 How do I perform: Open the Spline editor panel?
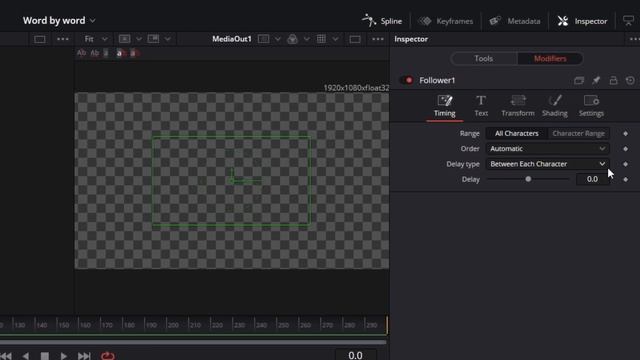coord(382,21)
